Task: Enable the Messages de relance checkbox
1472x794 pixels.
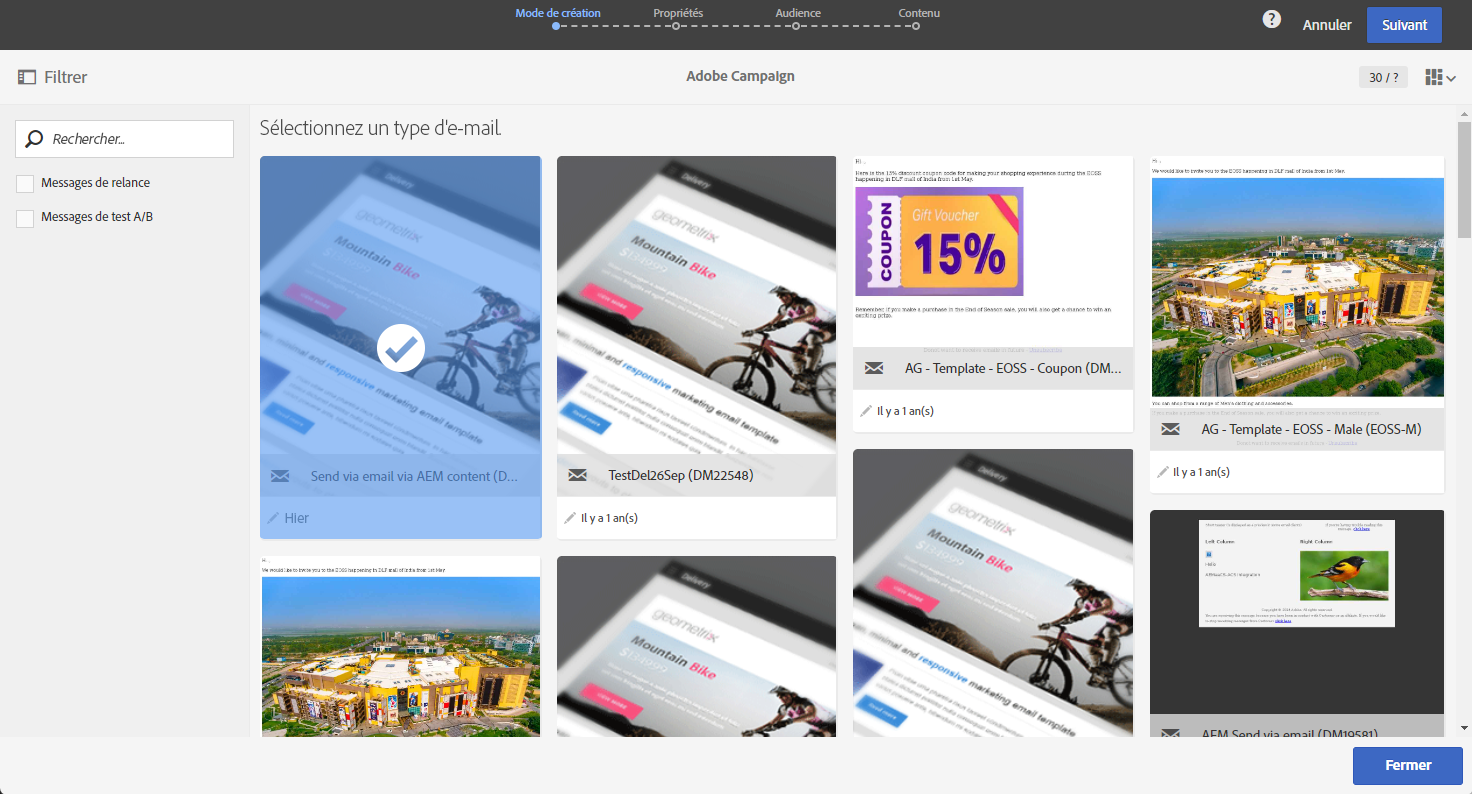Action: (25, 184)
